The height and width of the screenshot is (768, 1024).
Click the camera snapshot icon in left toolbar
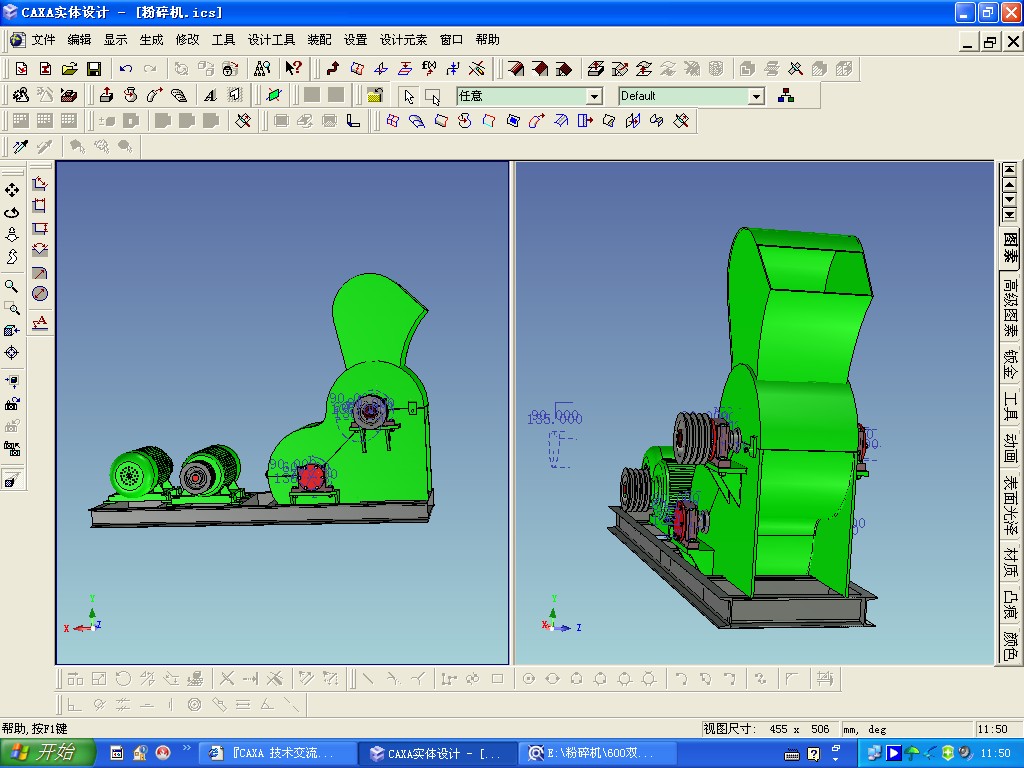12,404
